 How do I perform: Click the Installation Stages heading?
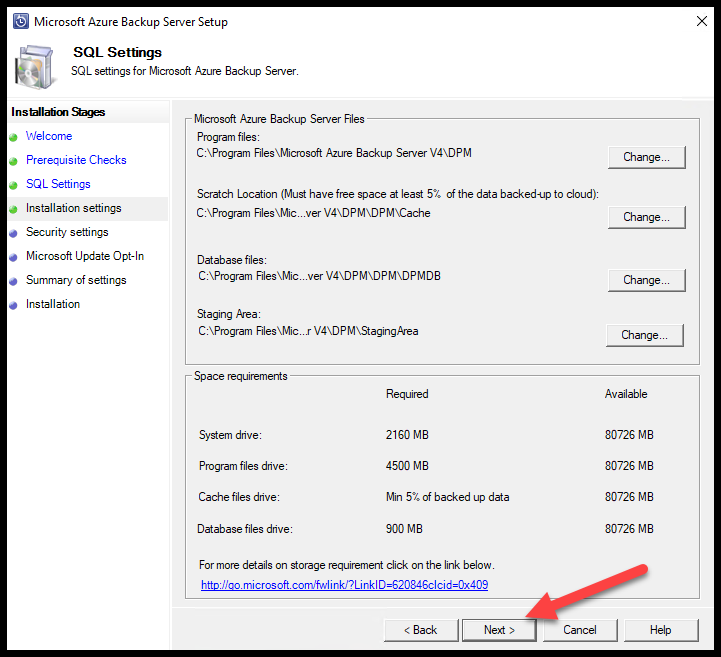tap(58, 112)
